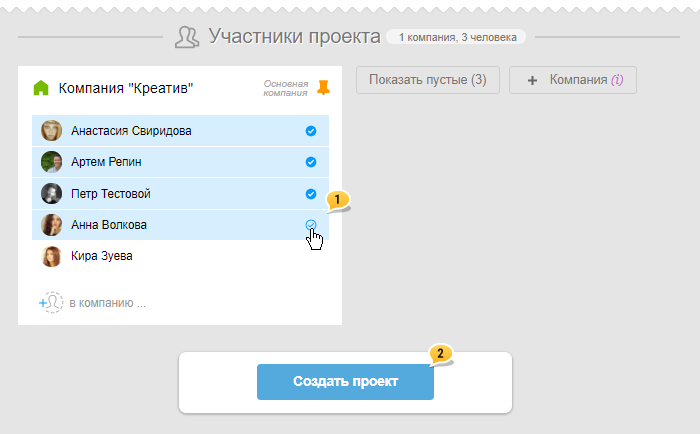Select the Кира Зуева name
Viewport: 700px width, 434px height.
(x=102, y=256)
